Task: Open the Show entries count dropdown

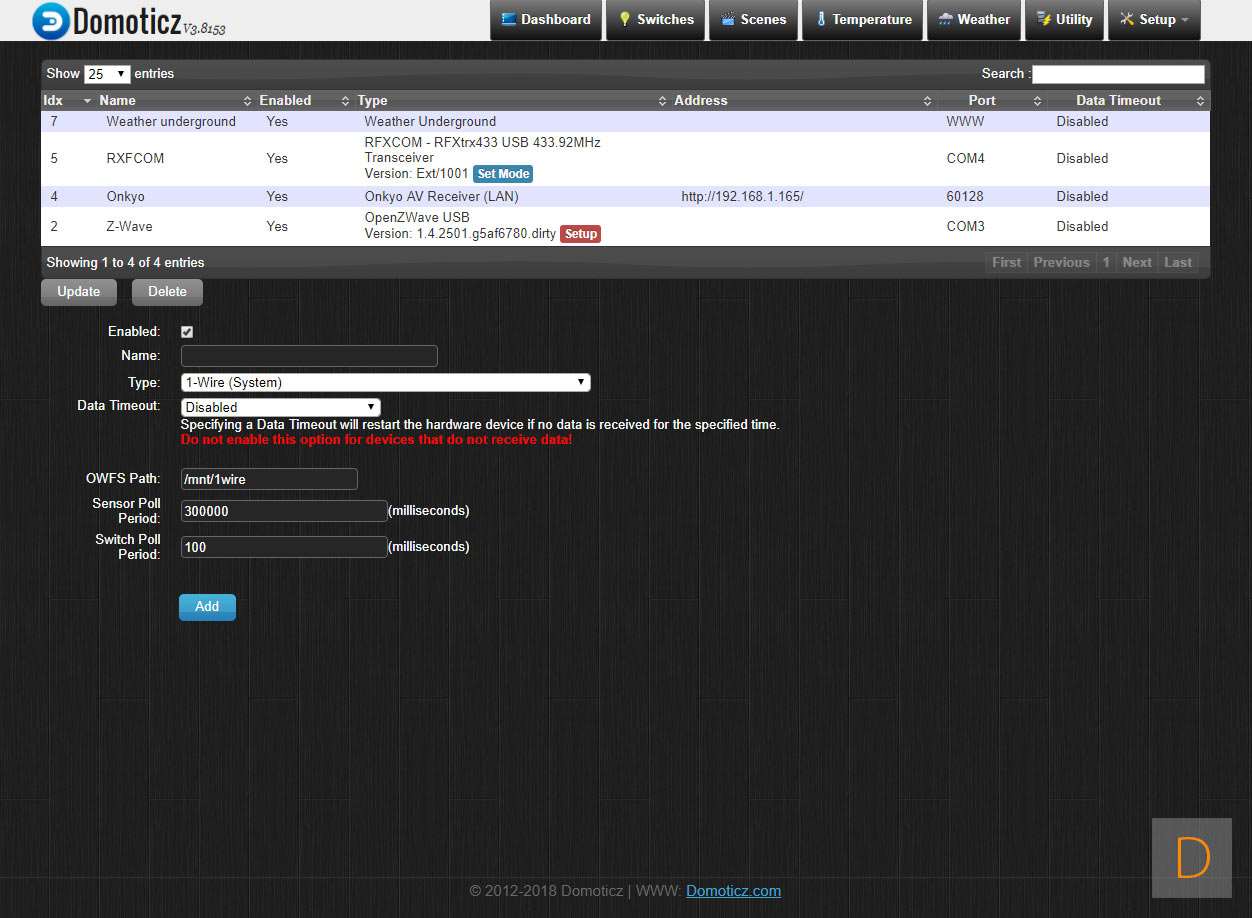Action: [x=107, y=74]
